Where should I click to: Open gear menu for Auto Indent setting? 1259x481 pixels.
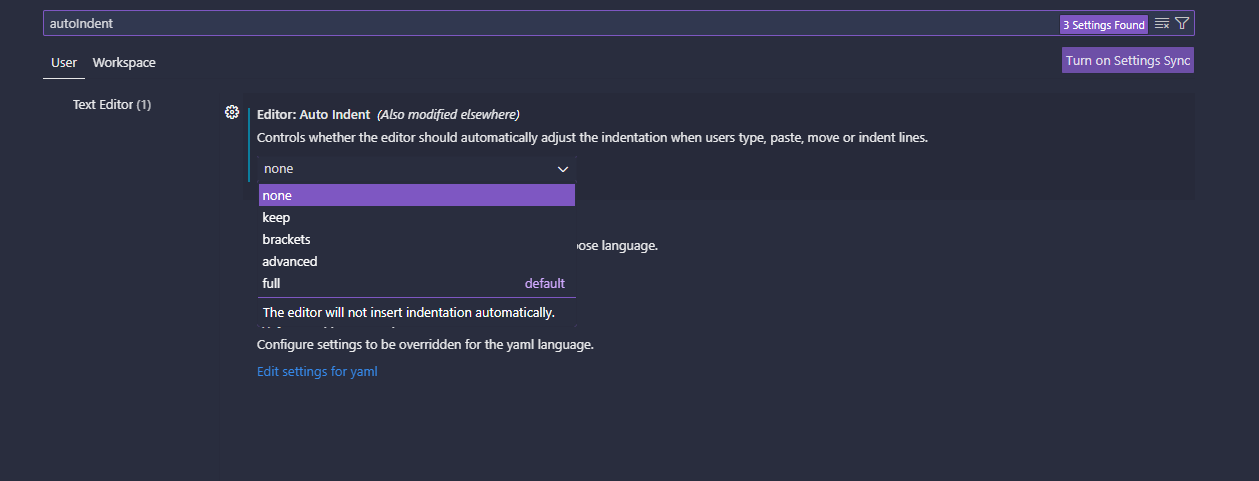232,112
